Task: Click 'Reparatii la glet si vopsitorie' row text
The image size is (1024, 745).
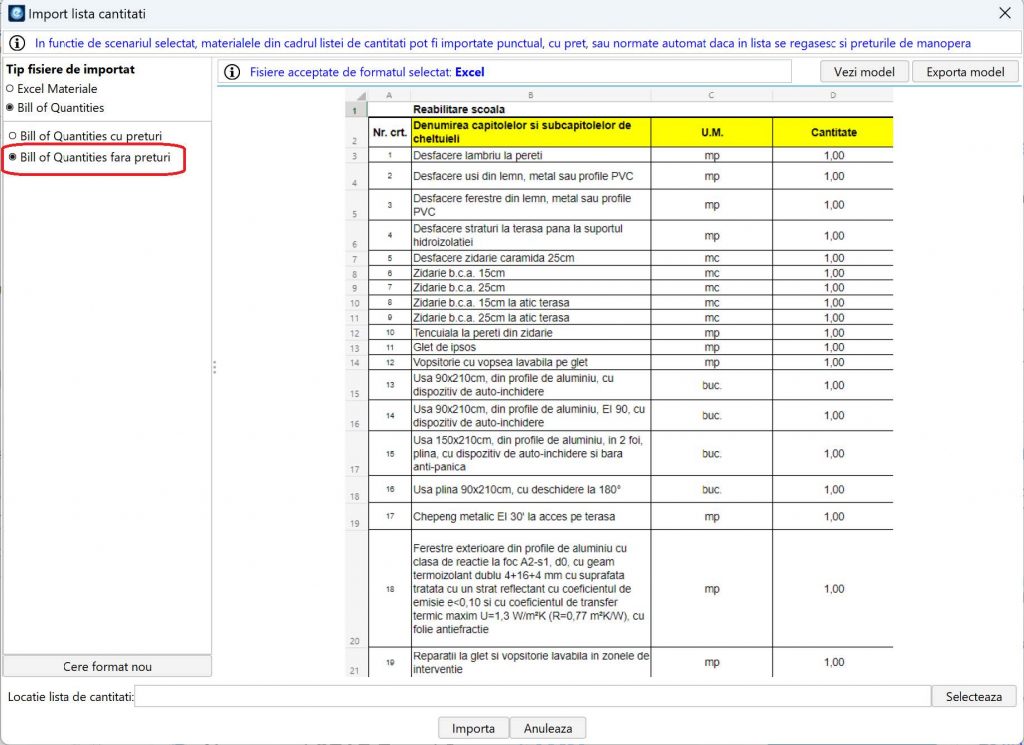Action: click(531, 662)
